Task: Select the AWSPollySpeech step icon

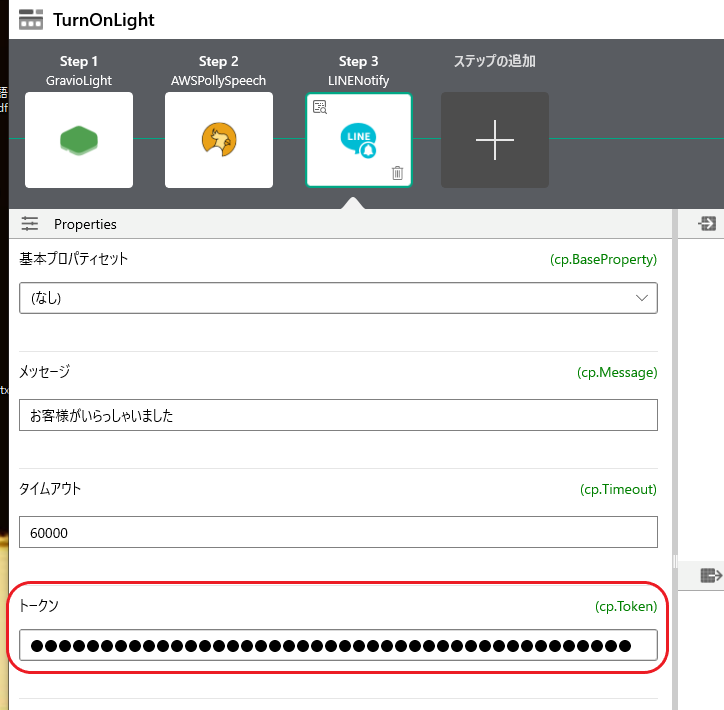Action: point(219,140)
